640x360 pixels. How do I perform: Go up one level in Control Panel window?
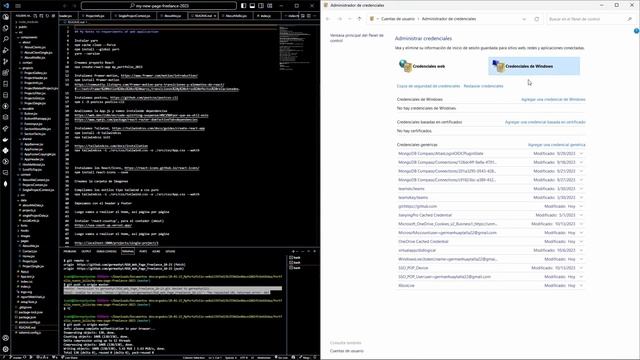359,19
